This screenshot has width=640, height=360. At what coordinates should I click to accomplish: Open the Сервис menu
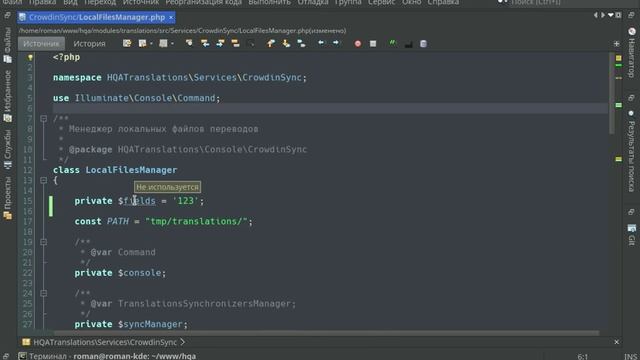pos(381,2)
